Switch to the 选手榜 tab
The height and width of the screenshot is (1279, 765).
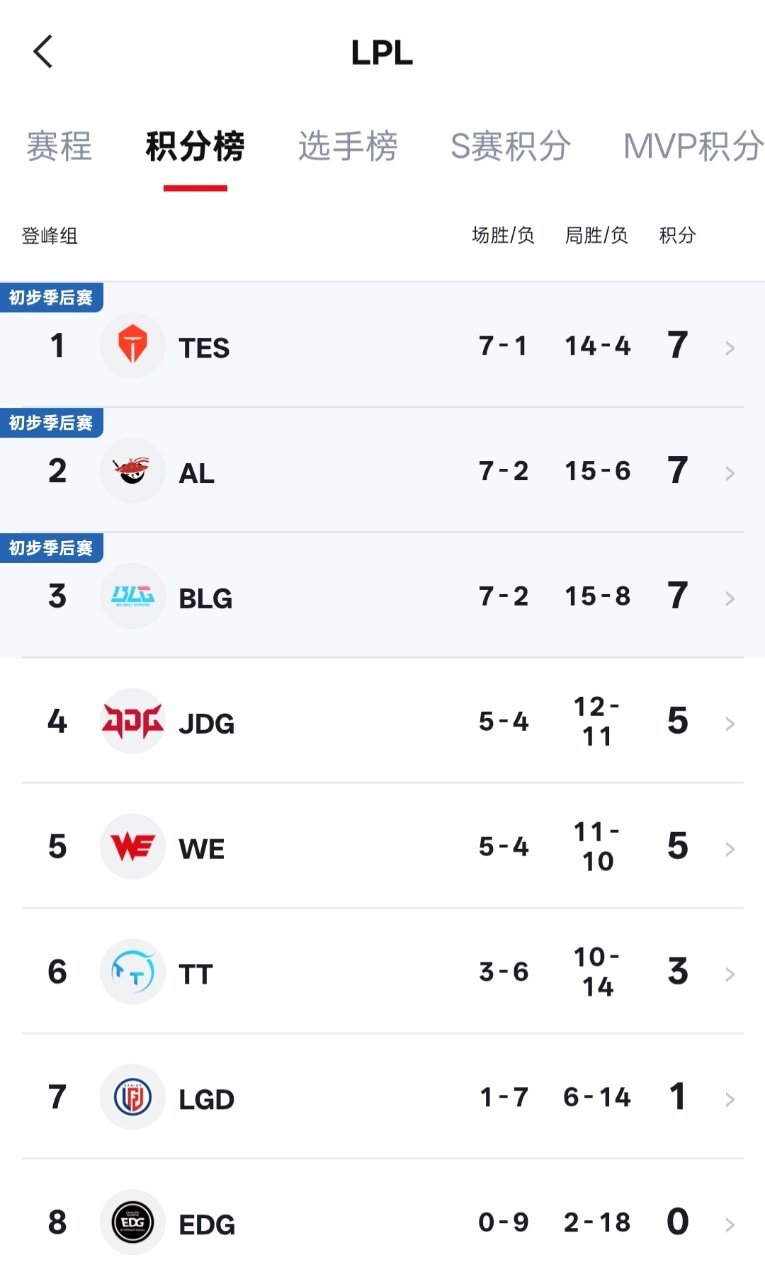coord(348,146)
